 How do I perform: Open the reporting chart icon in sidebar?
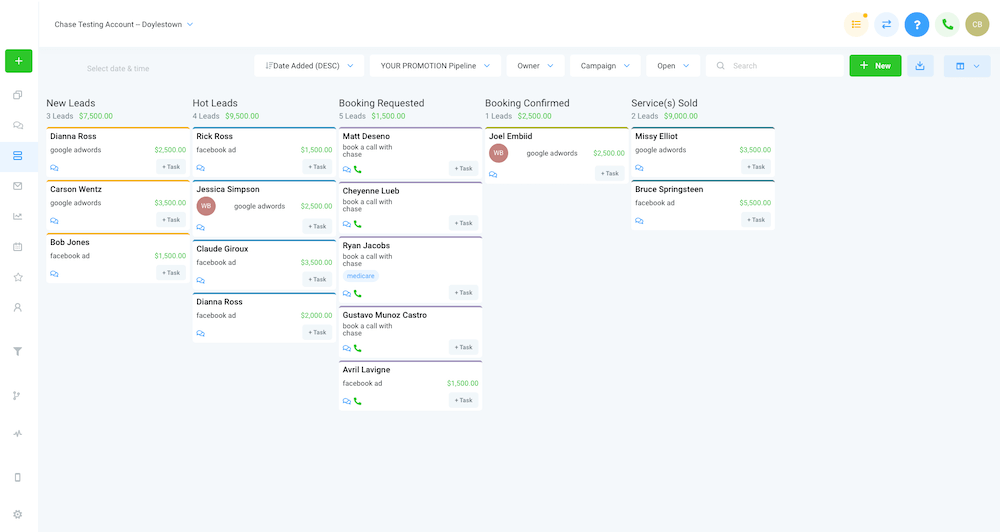[x=18, y=216]
